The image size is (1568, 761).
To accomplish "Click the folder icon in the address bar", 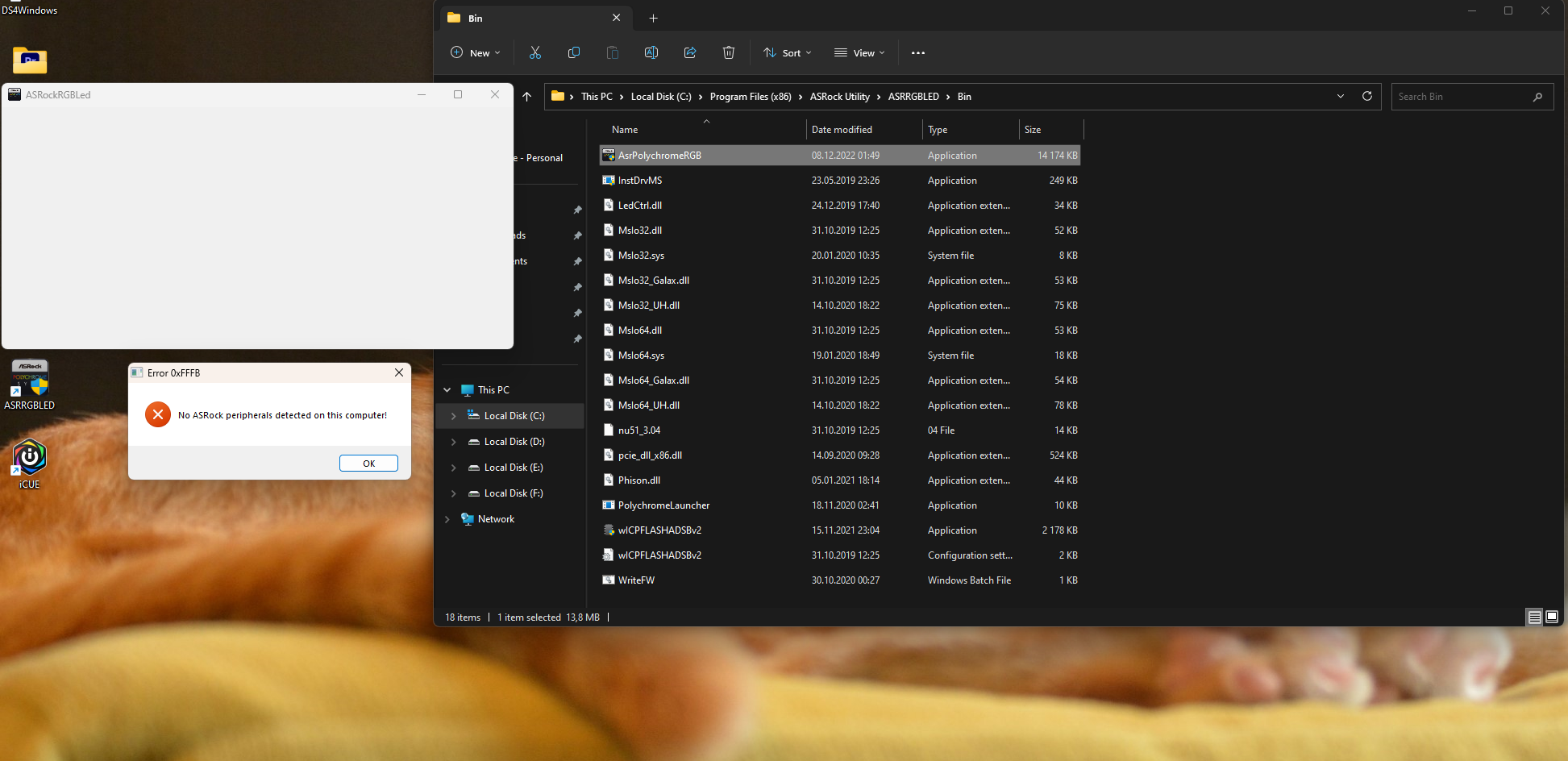I will (x=557, y=96).
